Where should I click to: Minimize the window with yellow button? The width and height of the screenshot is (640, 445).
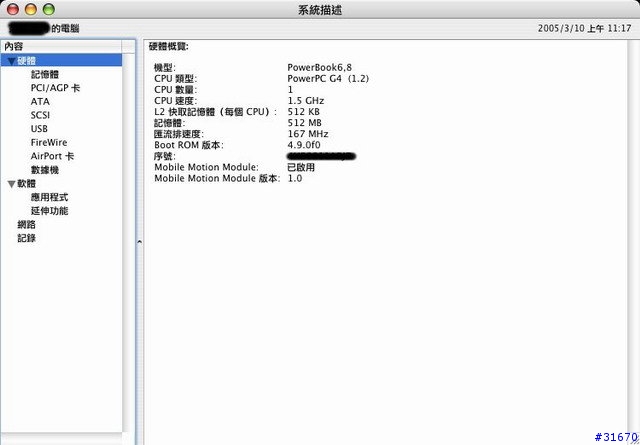(31, 9)
